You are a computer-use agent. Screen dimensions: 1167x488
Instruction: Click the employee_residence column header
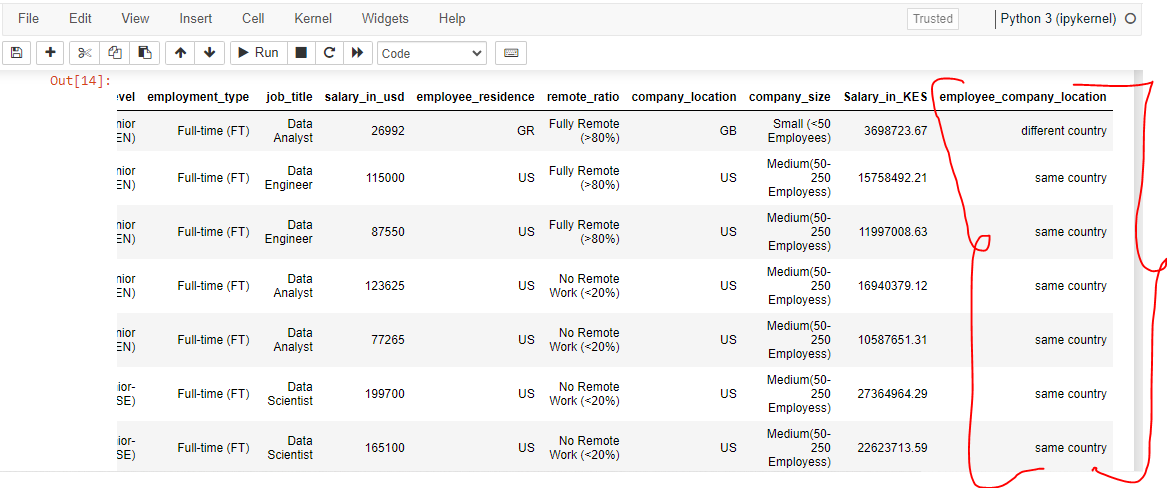tap(476, 97)
